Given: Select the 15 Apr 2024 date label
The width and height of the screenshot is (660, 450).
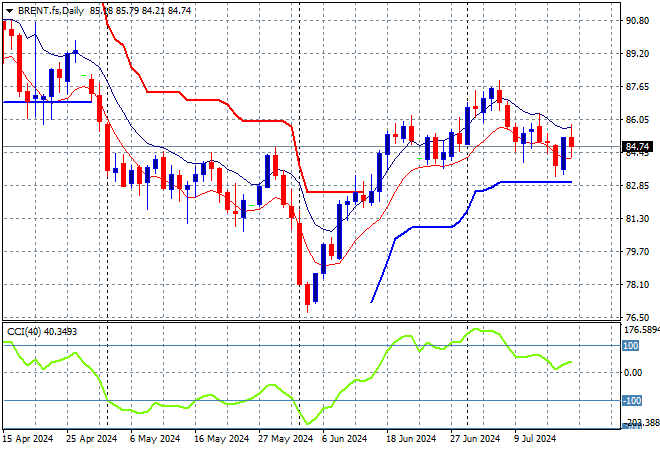Looking at the screenshot, I should click(27, 438).
